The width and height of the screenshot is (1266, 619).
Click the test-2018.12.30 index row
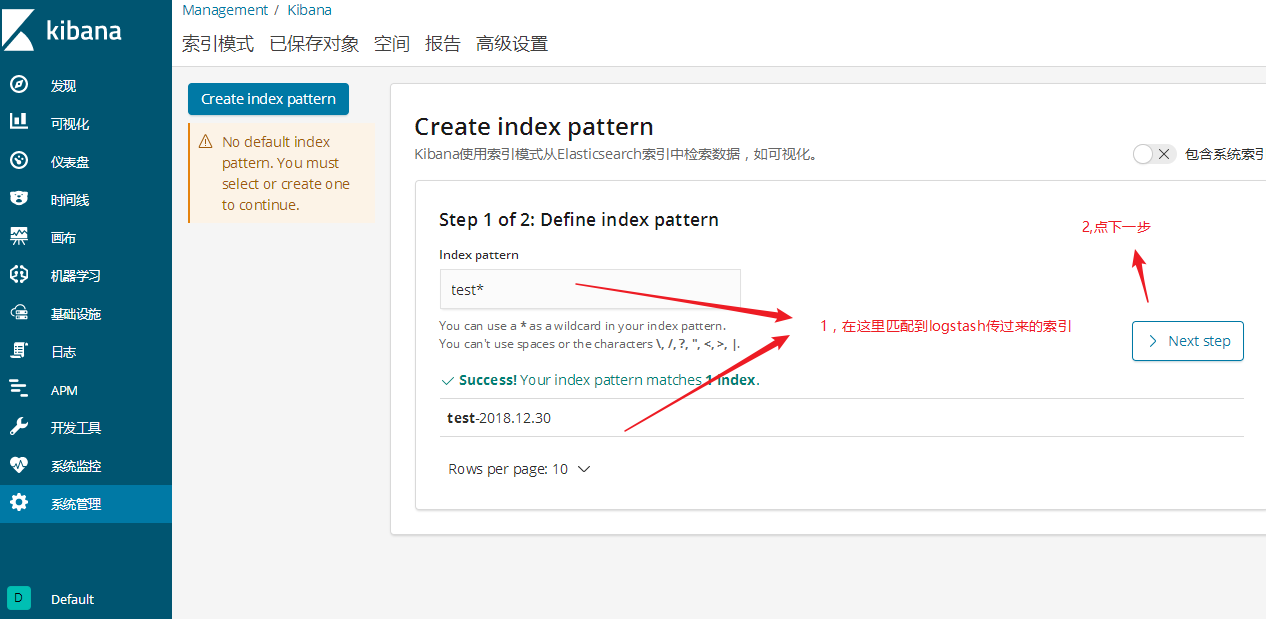[841, 418]
